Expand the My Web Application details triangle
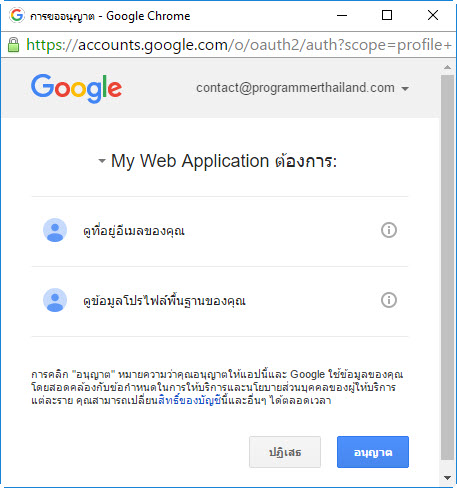This screenshot has height=488, width=457. point(102,161)
